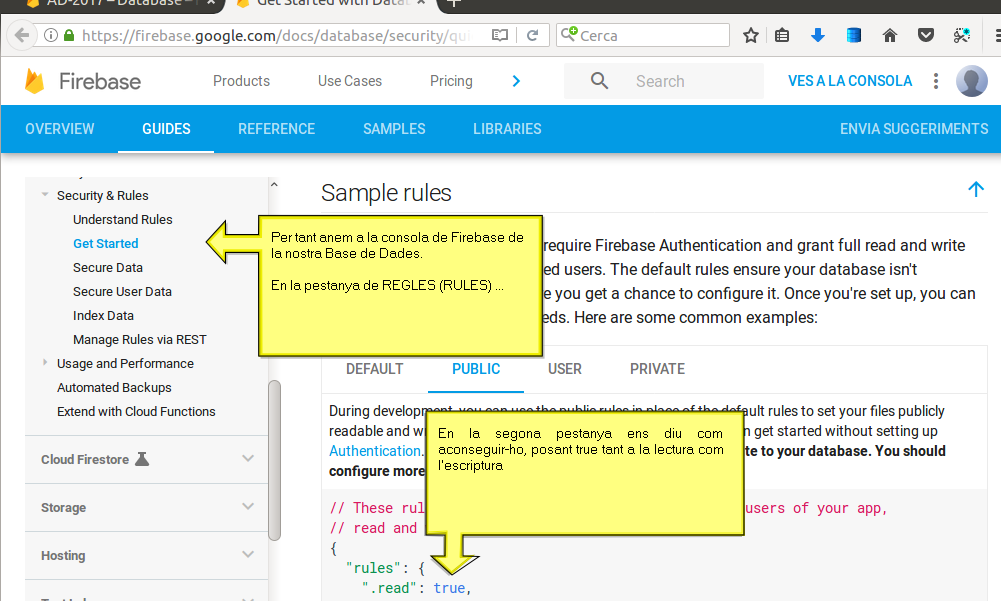
Task: Open Understand Rules guide
Action: [123, 220]
